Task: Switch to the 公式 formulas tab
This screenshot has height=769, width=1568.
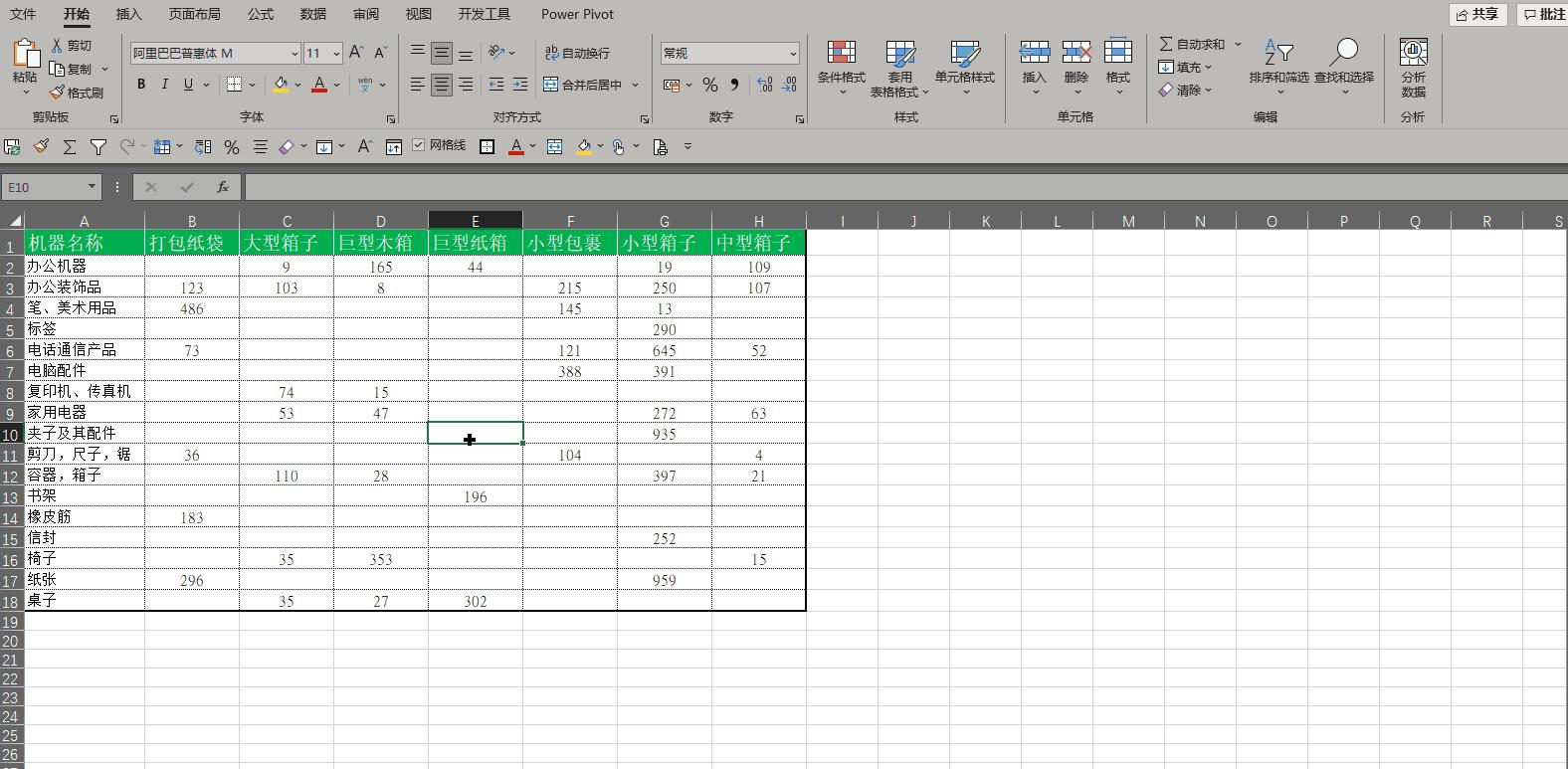Action: 261,14
